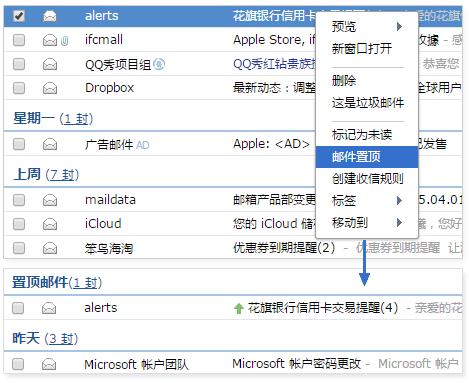Check the iCloud email checkbox
Screen dimensions: 469x383
click(19, 224)
